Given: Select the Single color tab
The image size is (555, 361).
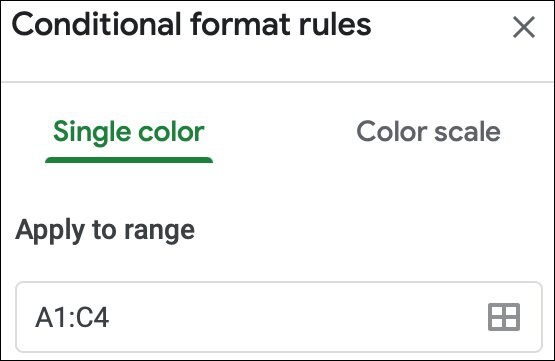Looking at the screenshot, I should click(129, 133).
